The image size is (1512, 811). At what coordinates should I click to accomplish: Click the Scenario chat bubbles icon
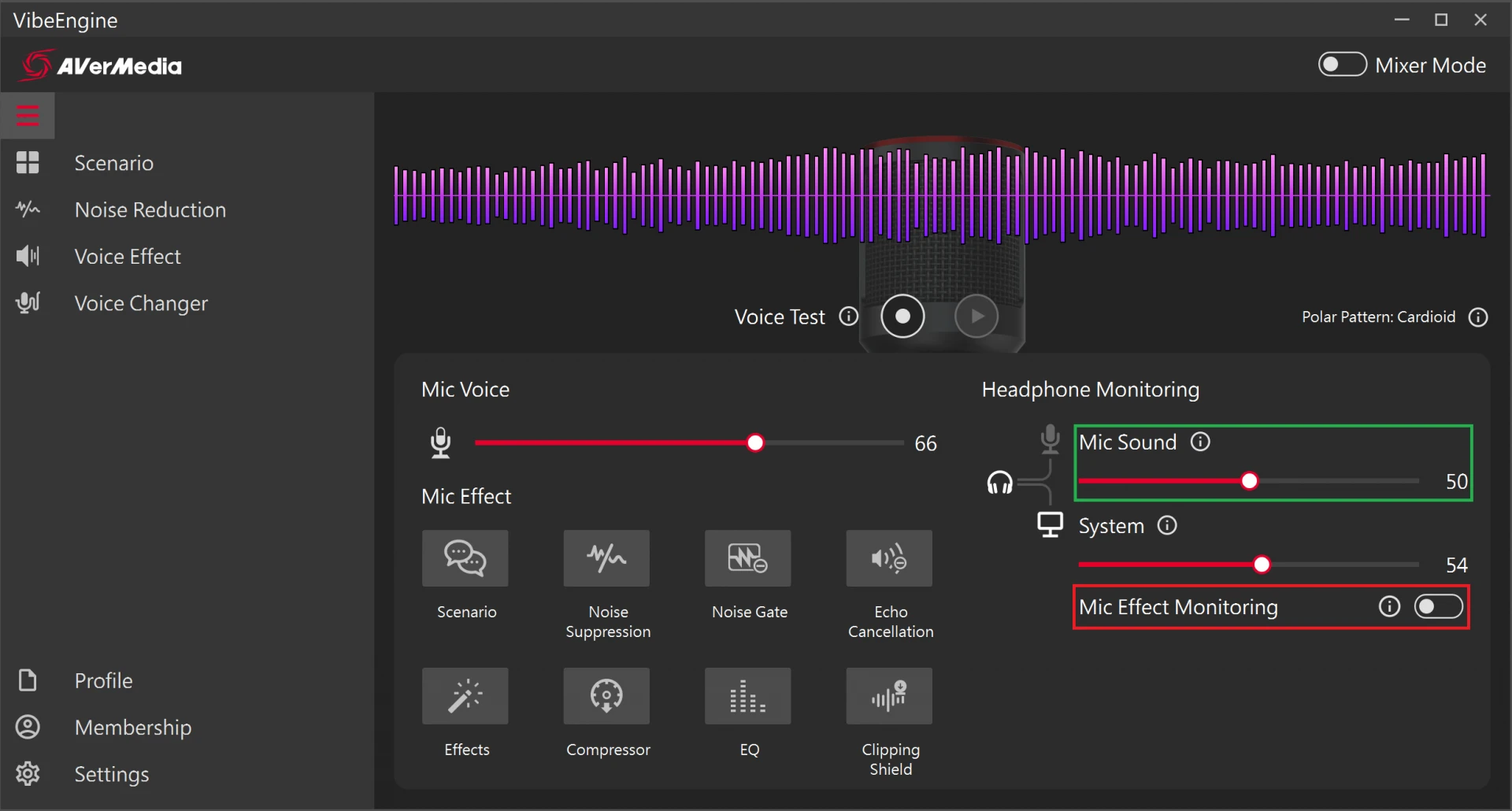pyautogui.click(x=465, y=558)
